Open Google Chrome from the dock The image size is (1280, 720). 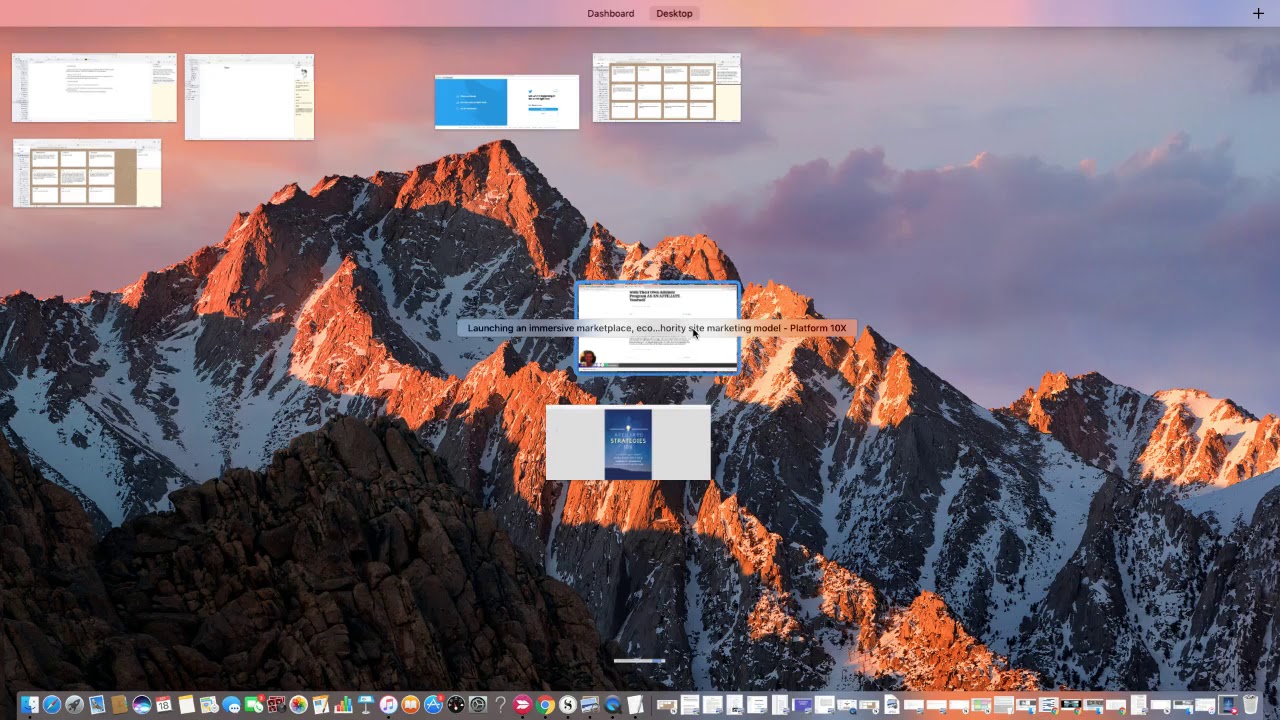pyautogui.click(x=545, y=705)
